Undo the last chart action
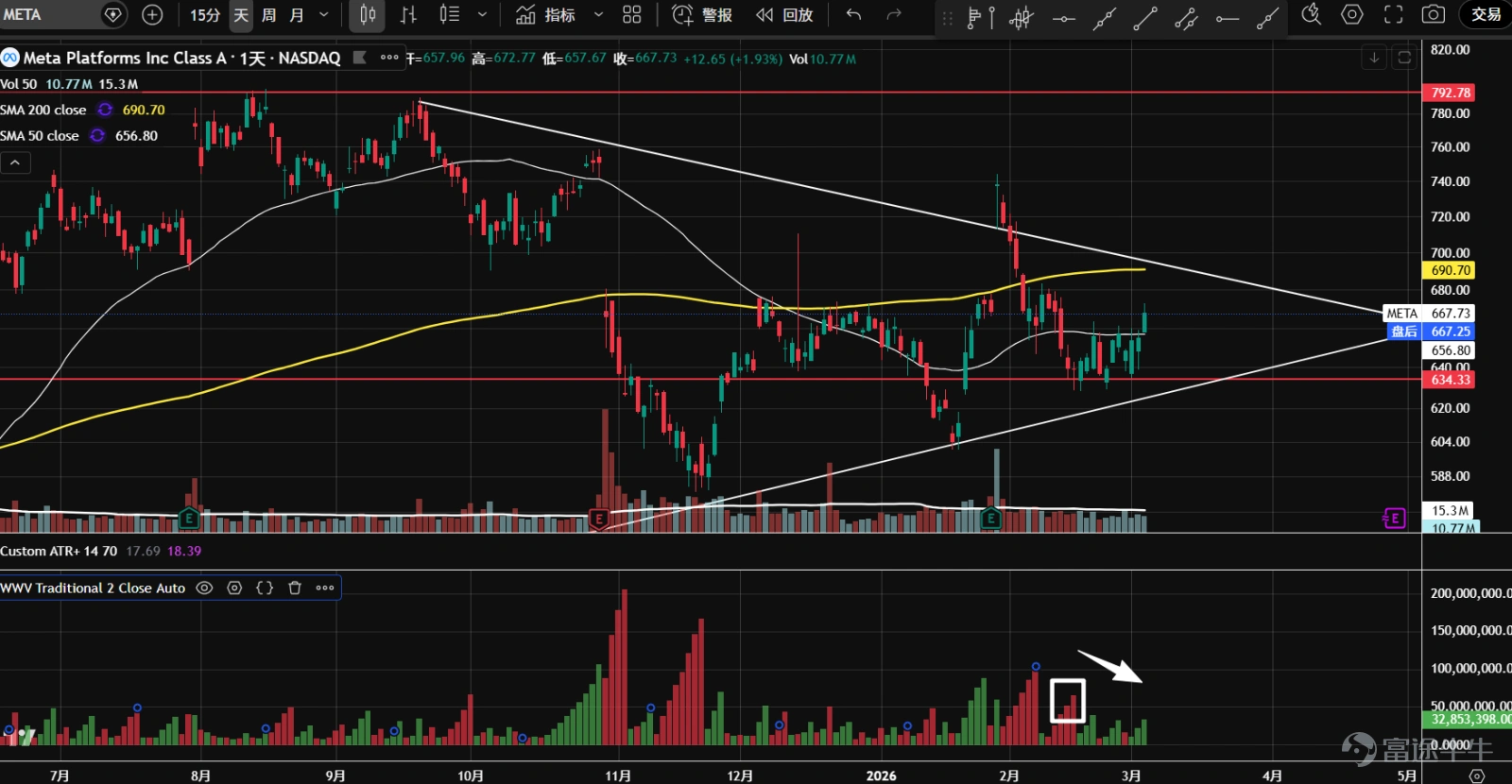 (x=853, y=15)
